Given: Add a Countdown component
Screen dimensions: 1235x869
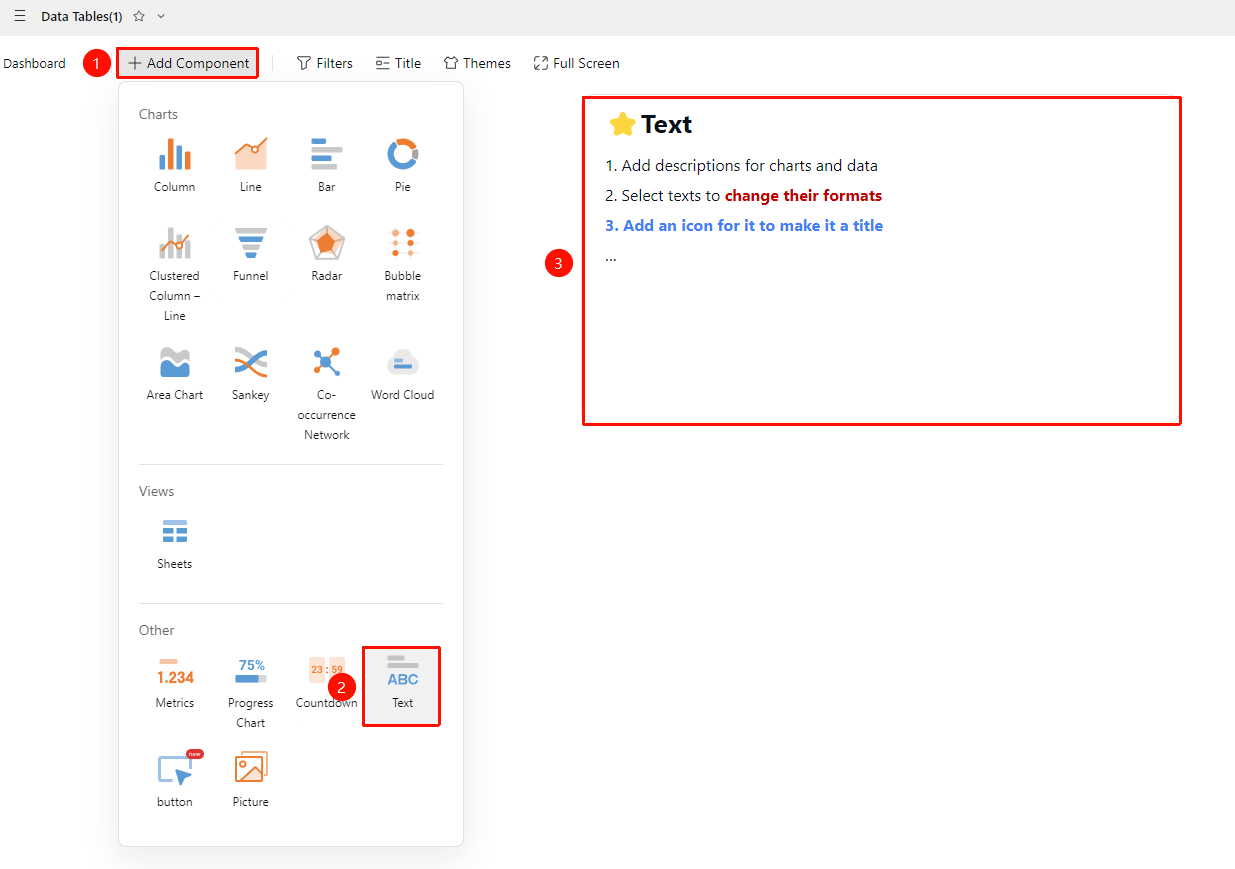Looking at the screenshot, I should (x=327, y=681).
